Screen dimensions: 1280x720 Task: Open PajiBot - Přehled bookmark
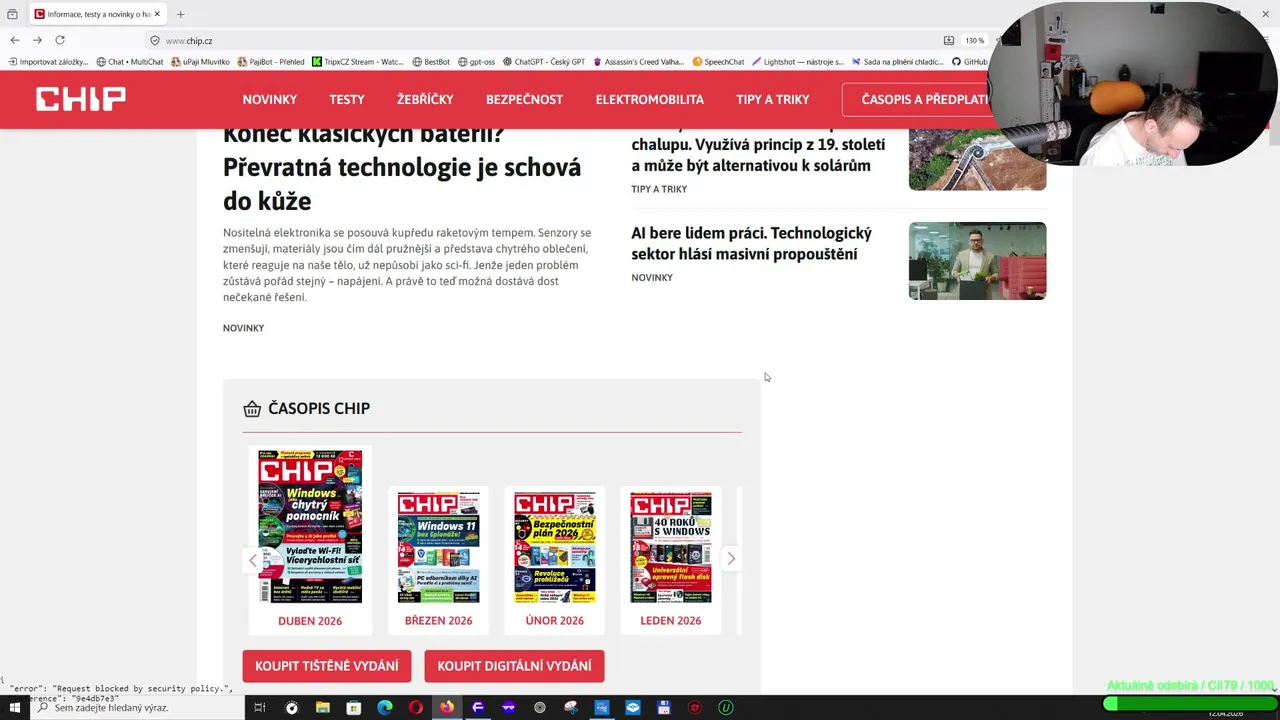271,62
